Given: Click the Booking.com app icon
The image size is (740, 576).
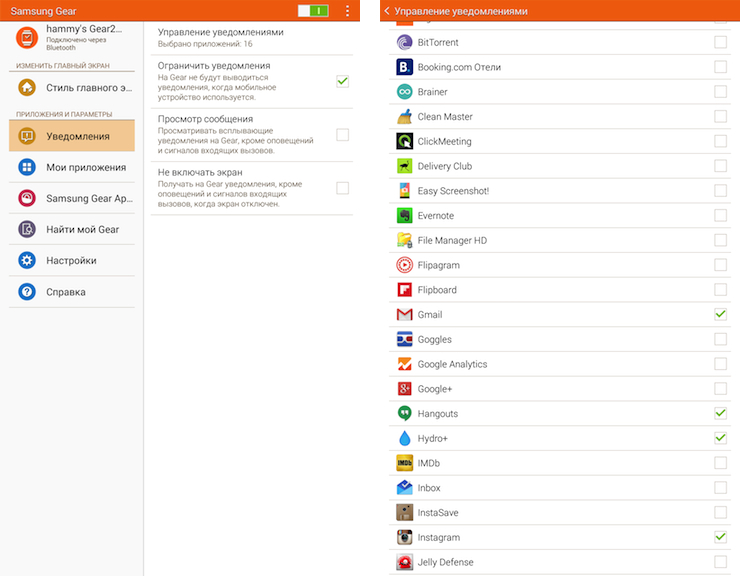Looking at the screenshot, I should point(404,67).
